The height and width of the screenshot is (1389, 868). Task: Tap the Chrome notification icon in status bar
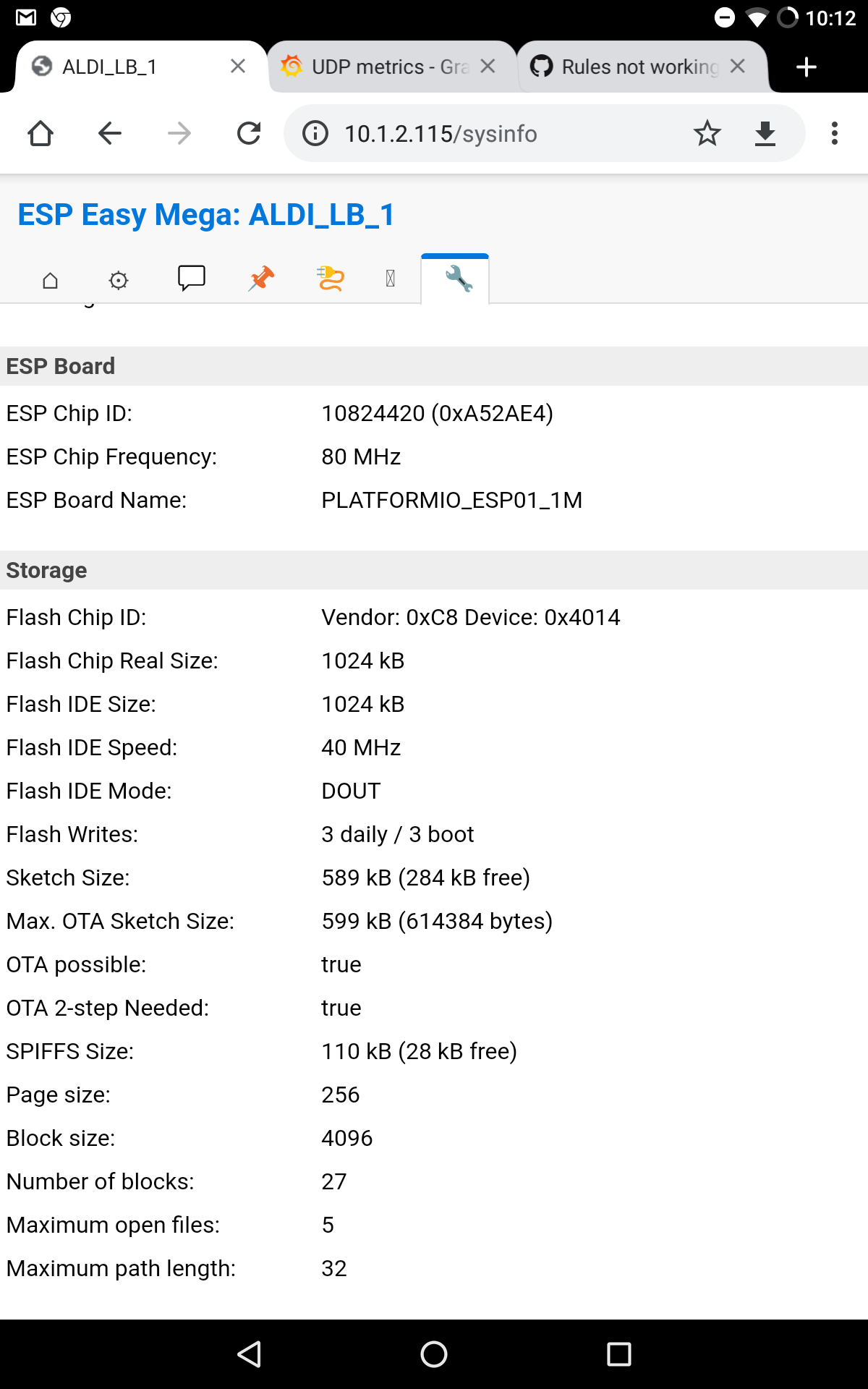(61, 17)
